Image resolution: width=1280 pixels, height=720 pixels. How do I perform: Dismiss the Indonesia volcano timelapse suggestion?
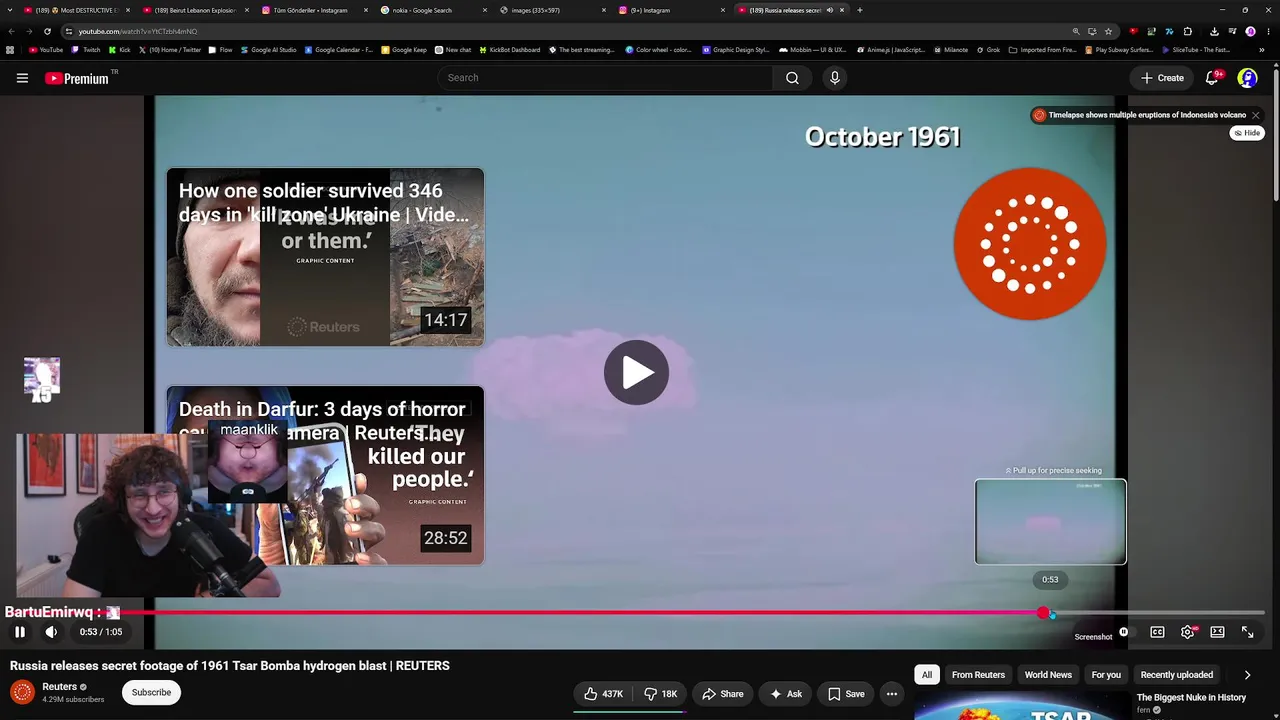[1256, 115]
